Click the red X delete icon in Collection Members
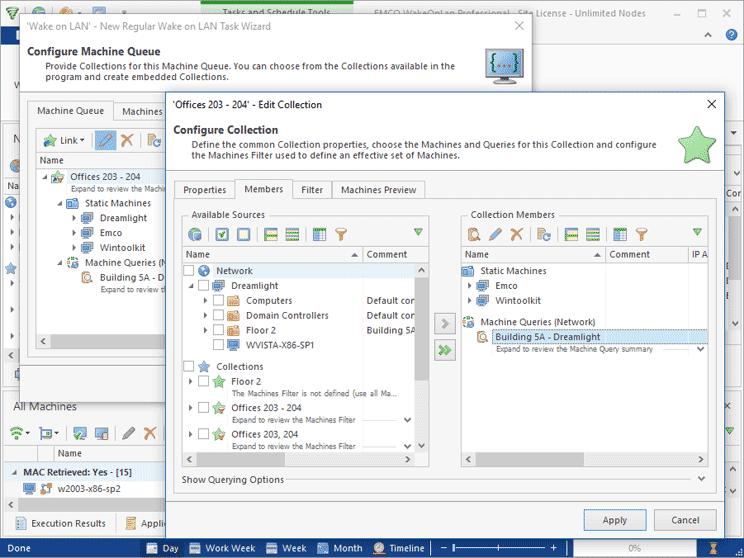 [x=516, y=235]
